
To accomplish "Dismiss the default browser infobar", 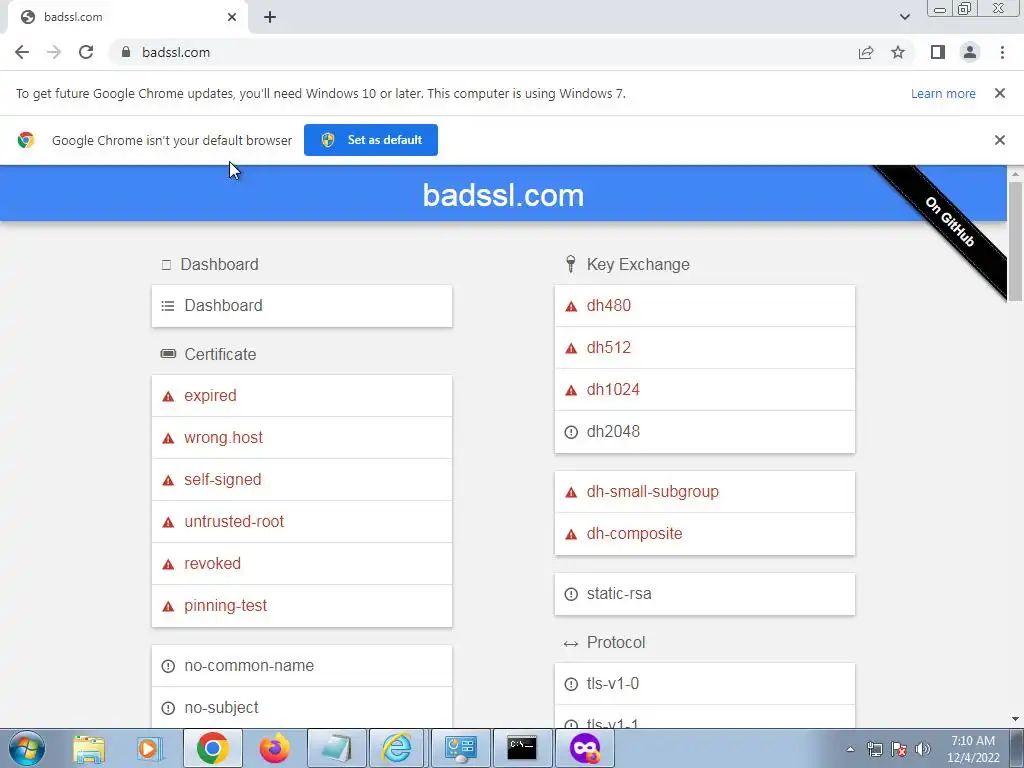I will point(1000,140).
